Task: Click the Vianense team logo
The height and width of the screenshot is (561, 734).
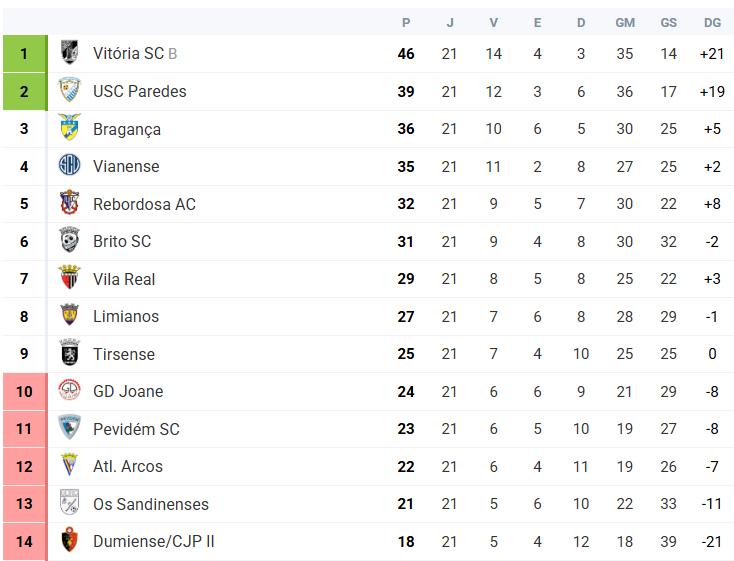Action: click(69, 166)
